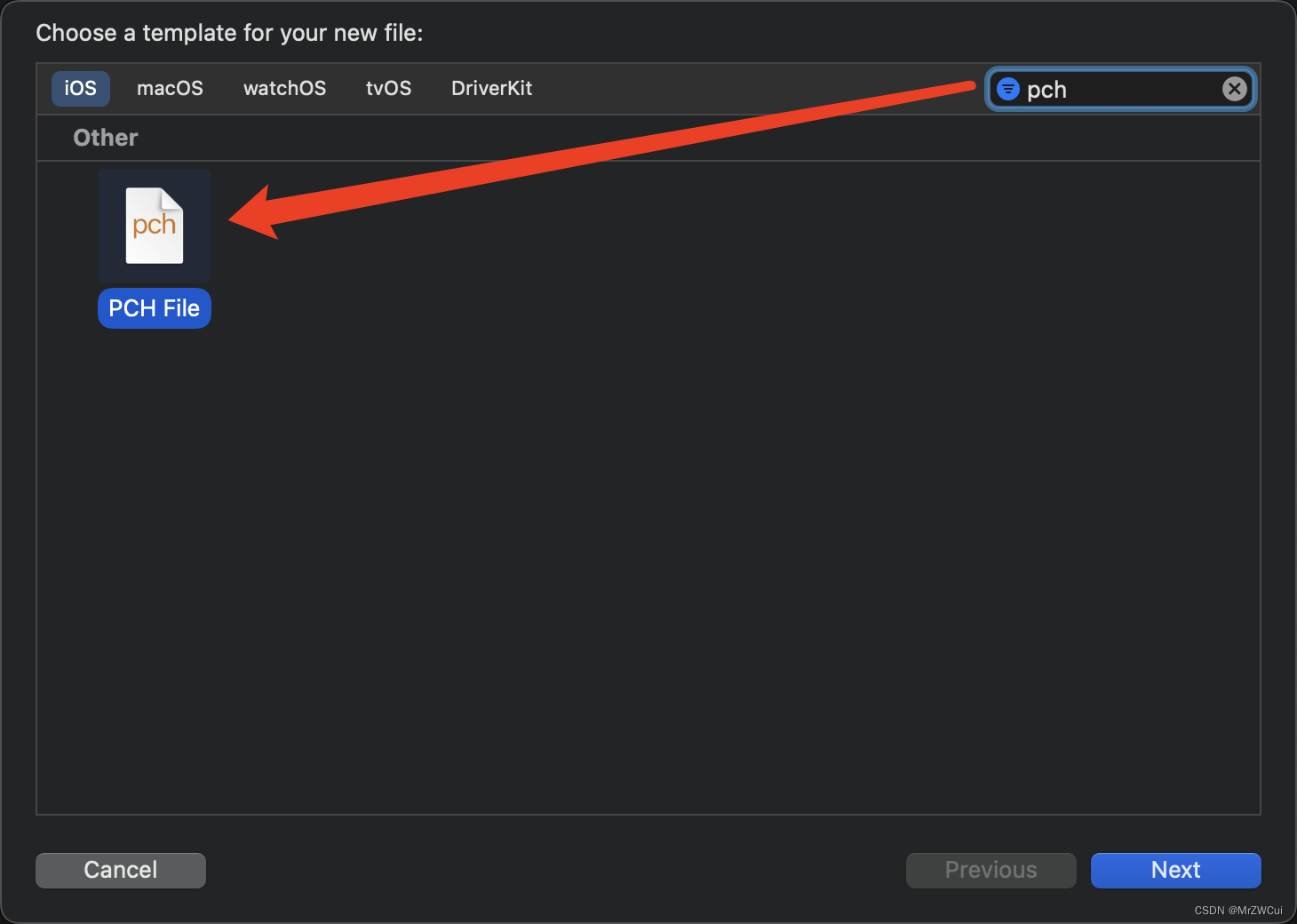The width and height of the screenshot is (1297, 924).
Task: Click the circular X icon to reset search
Action: point(1234,88)
